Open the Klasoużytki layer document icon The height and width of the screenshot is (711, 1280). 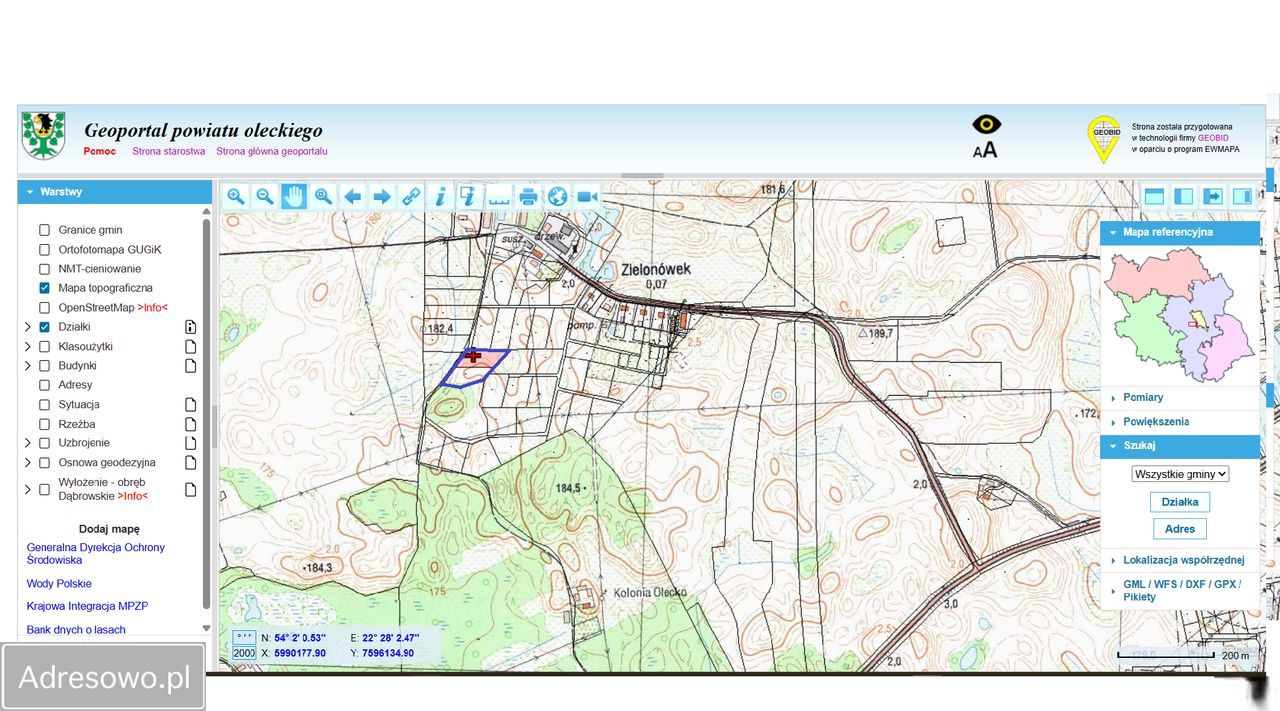coord(190,346)
